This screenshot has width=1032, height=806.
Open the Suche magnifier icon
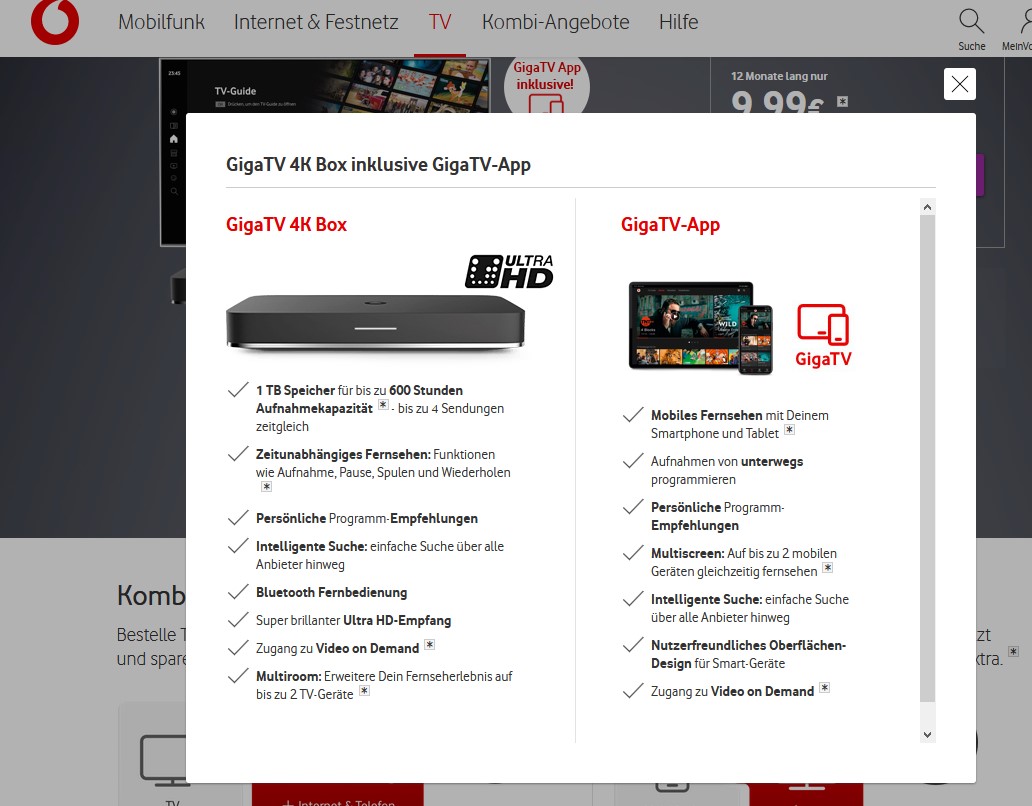[971, 21]
